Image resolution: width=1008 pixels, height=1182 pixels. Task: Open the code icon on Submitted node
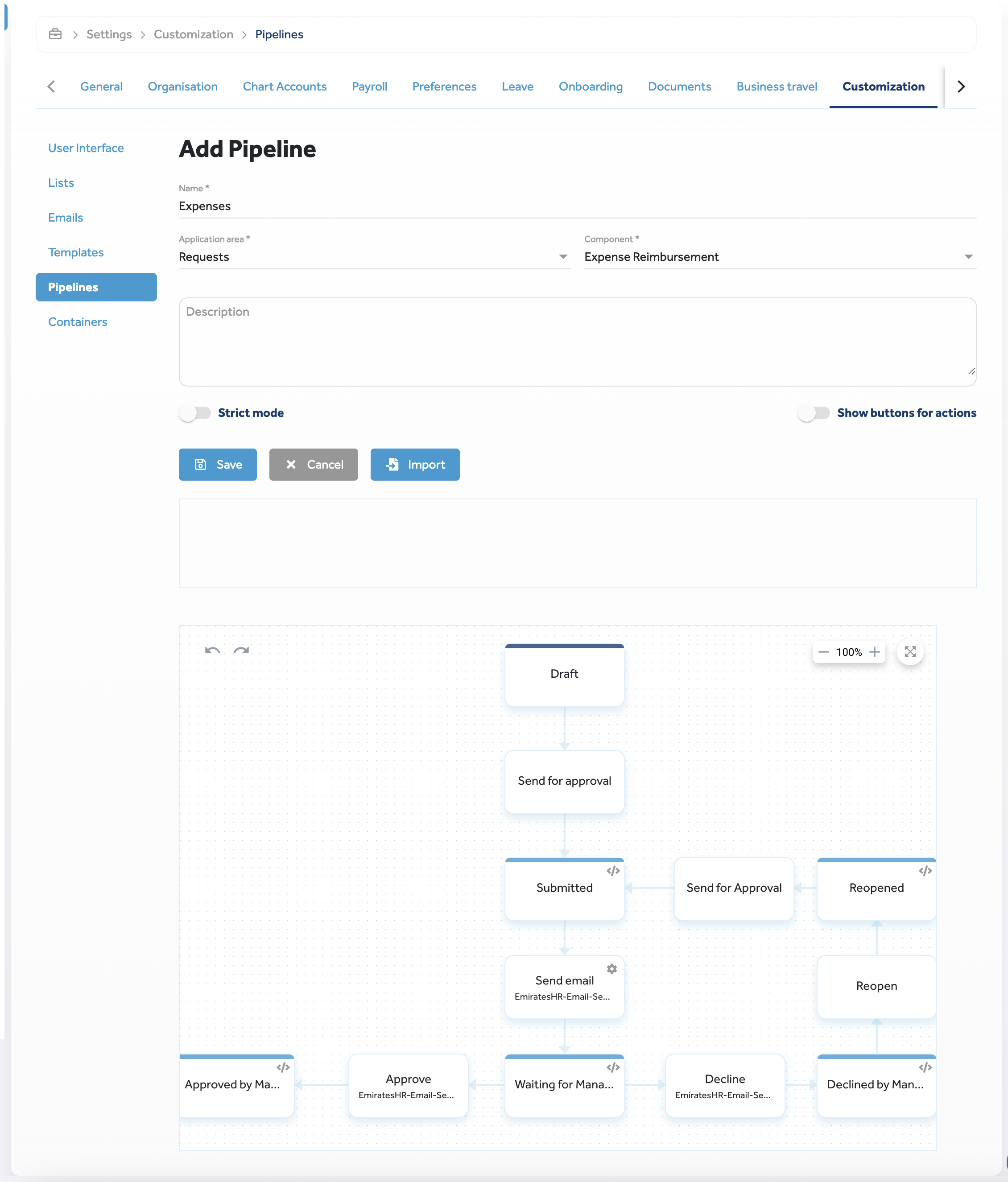[613, 871]
